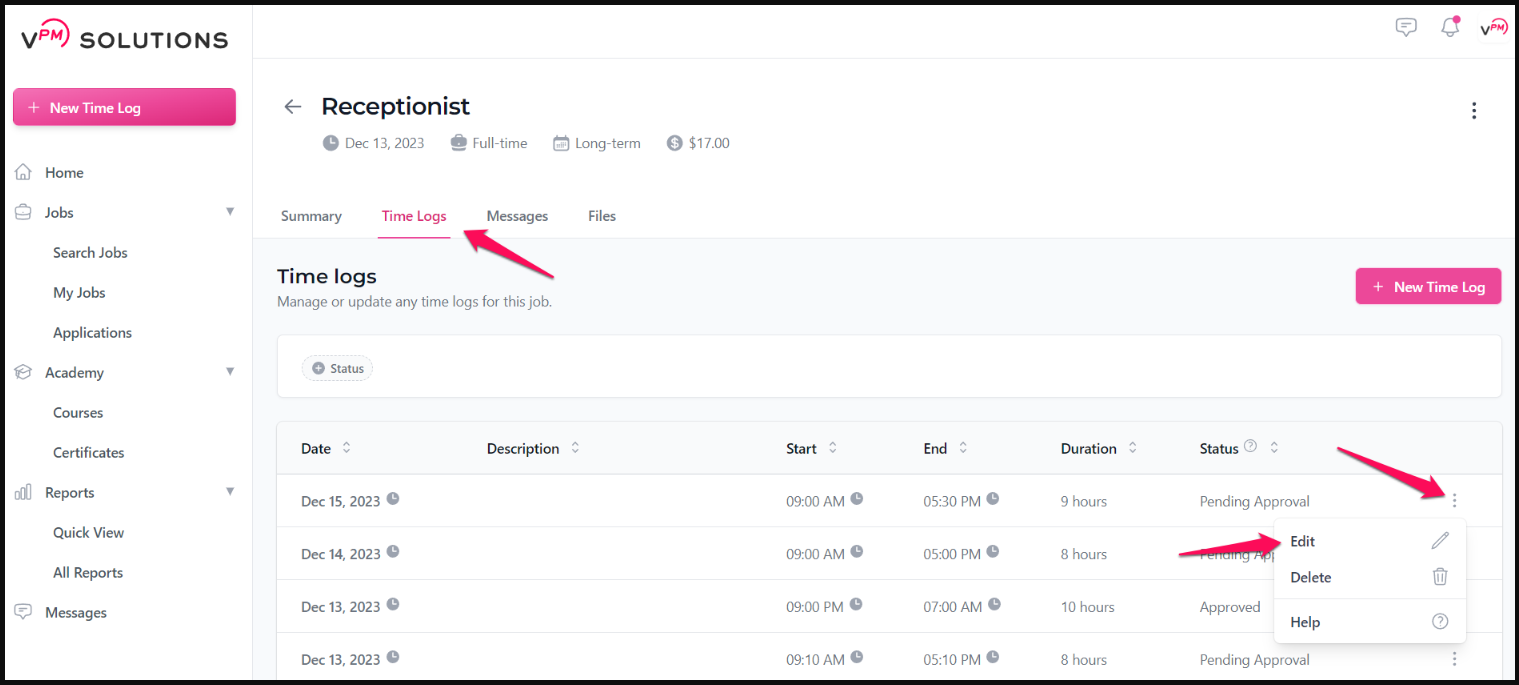
Task: Click the Pending Approval status in Dec 15 row
Action: (1254, 501)
